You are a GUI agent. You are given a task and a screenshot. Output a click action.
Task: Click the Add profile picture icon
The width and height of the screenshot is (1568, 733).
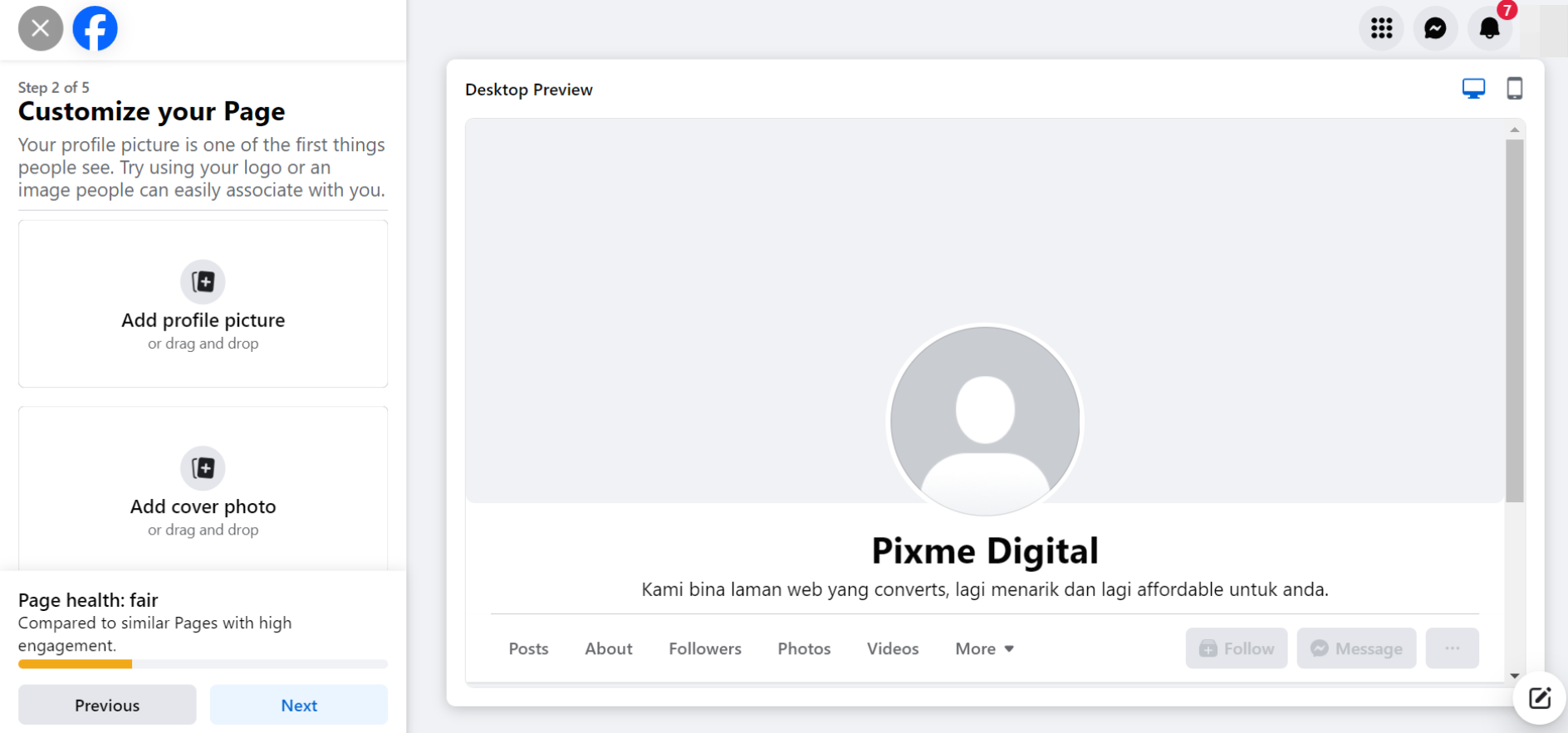[x=203, y=282]
